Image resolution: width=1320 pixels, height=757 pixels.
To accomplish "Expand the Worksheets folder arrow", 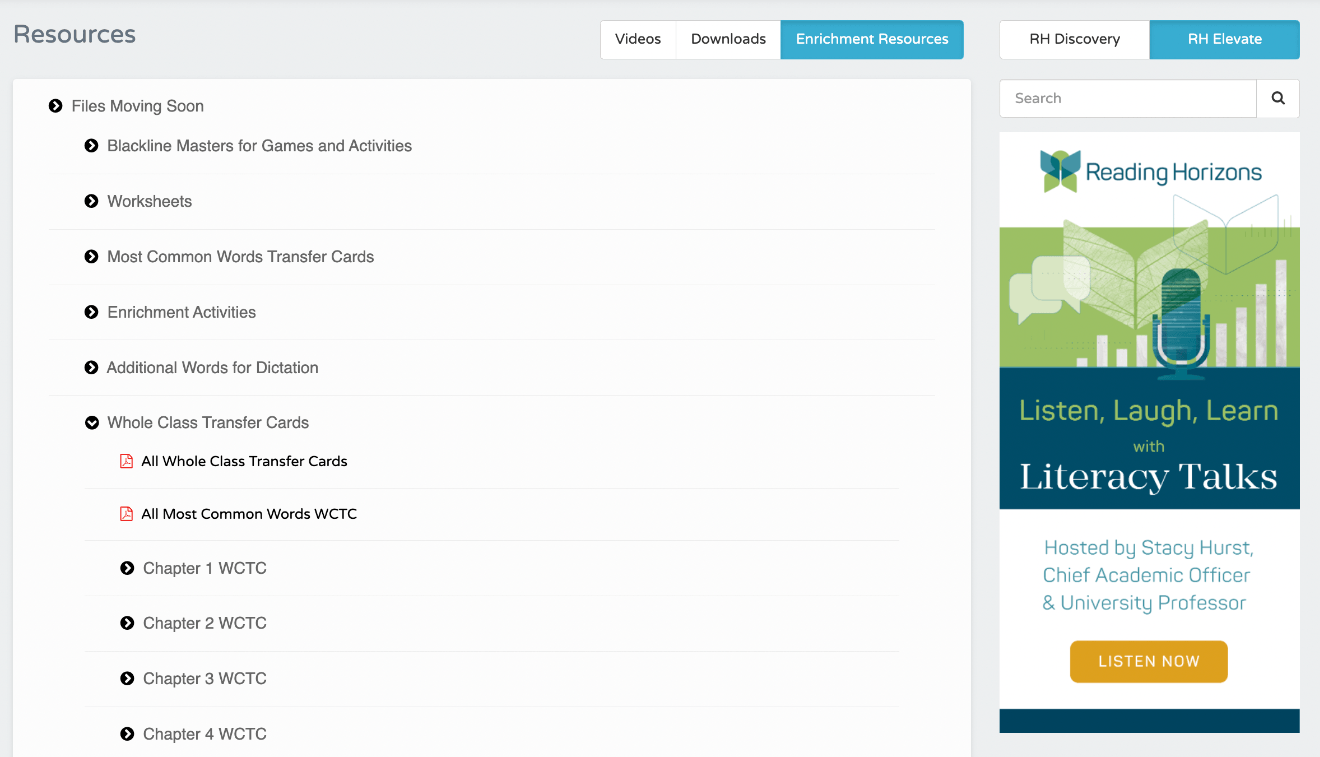I will tap(92, 201).
